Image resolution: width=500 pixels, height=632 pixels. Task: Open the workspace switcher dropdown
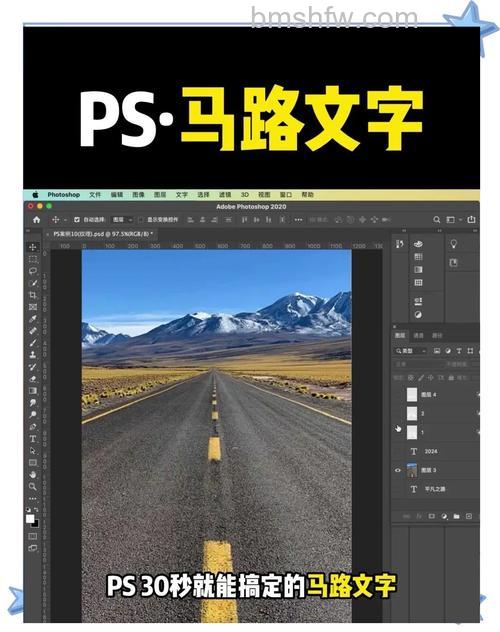[x=453, y=220]
